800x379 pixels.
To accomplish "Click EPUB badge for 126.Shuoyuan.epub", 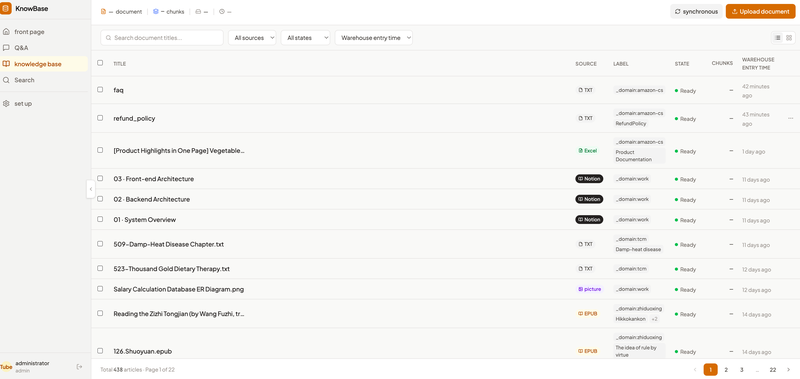I will 588,351.
